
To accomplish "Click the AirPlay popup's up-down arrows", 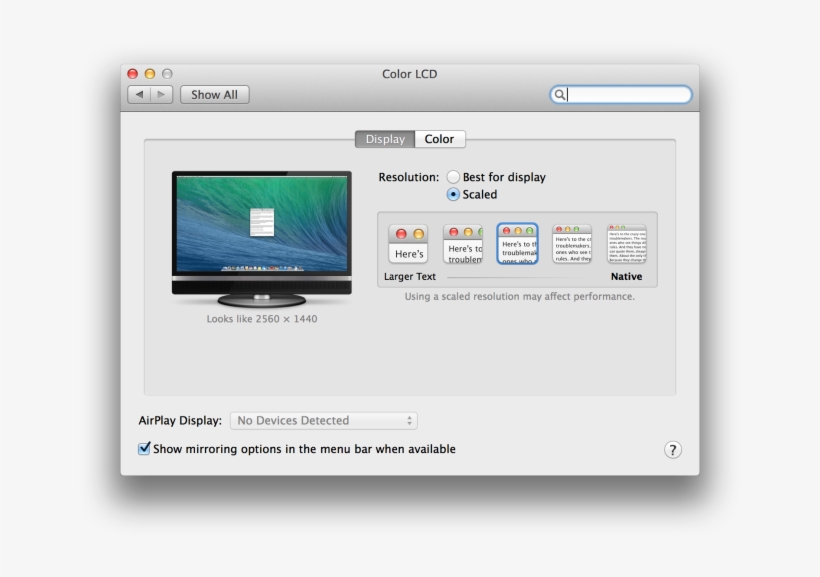I will (408, 420).
